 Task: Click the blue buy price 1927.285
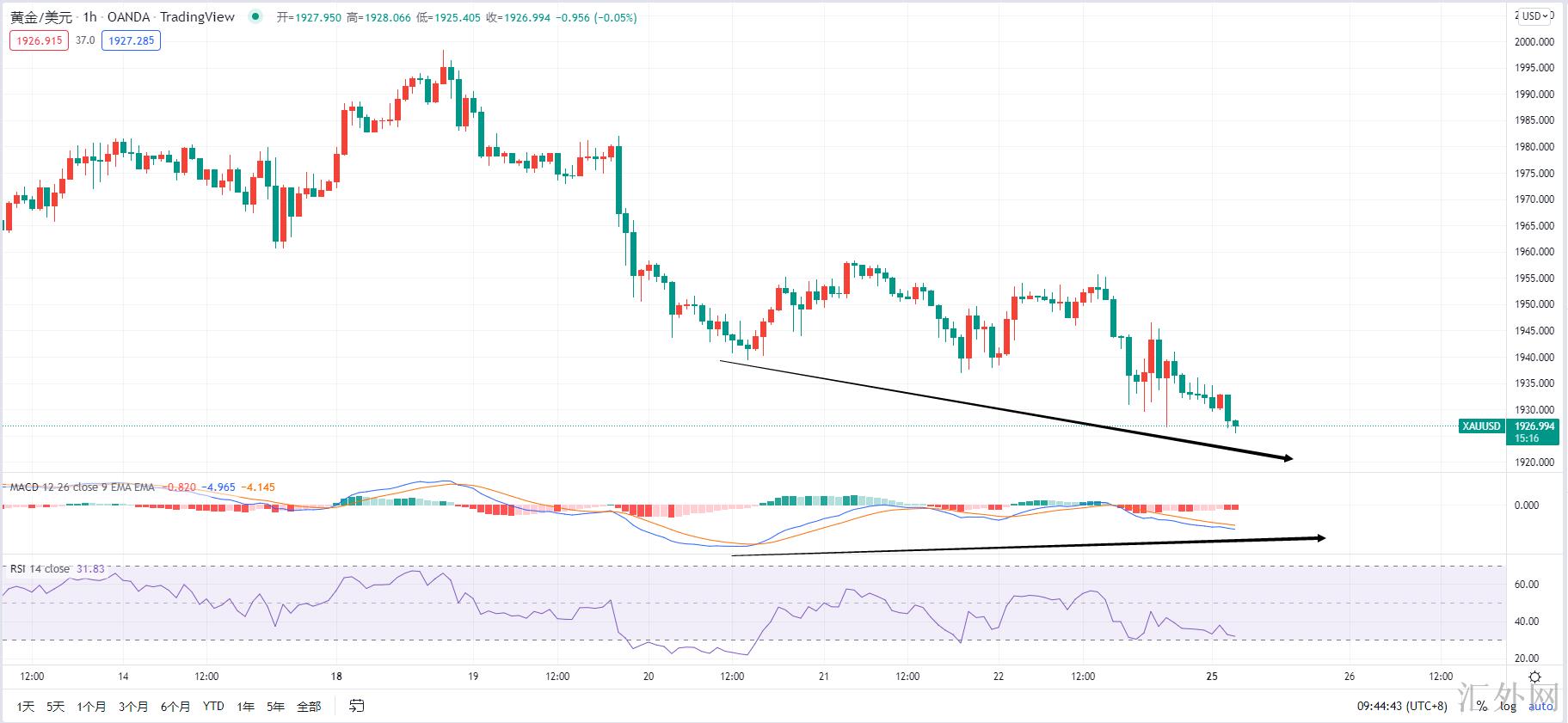[x=131, y=40]
